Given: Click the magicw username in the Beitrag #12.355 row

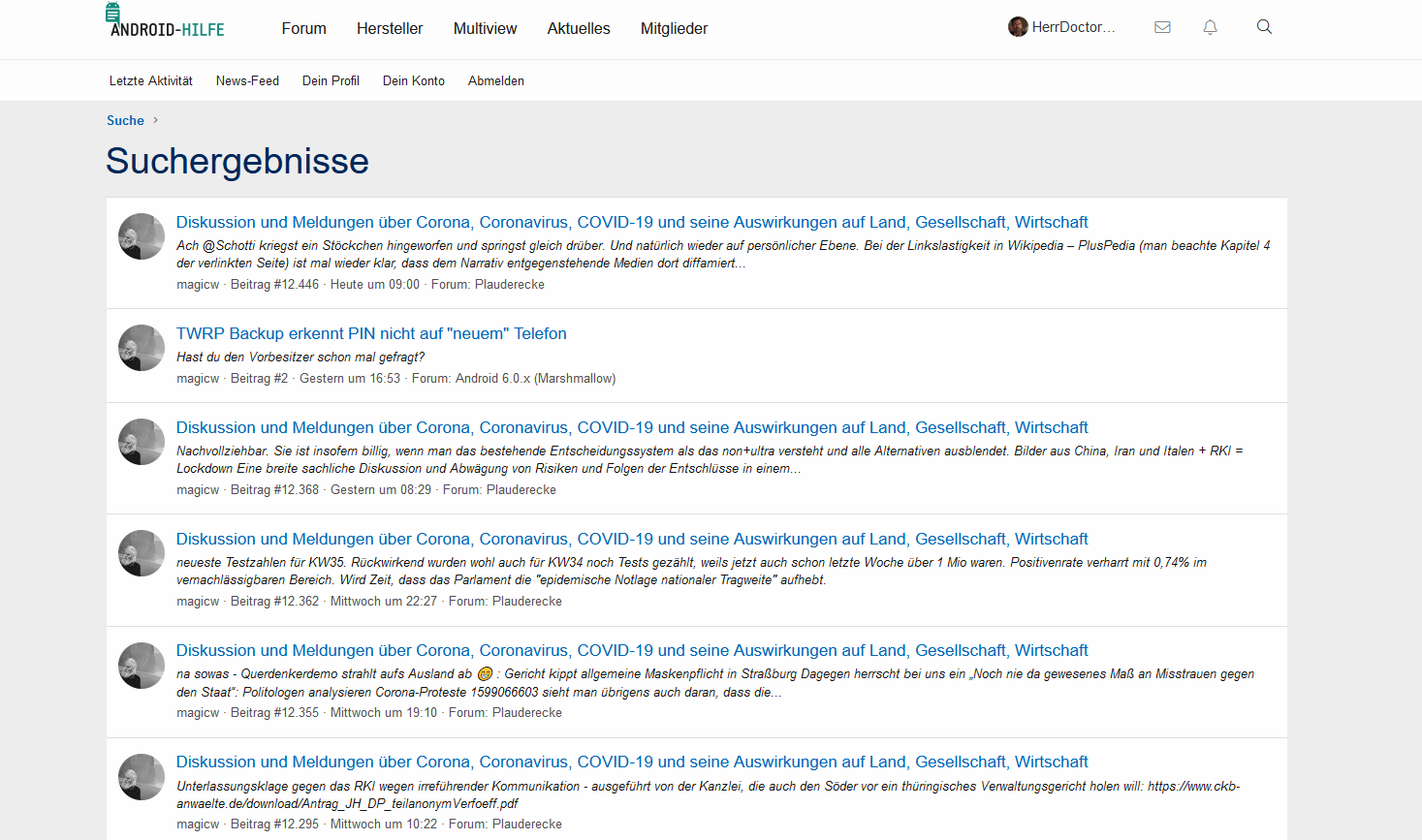Looking at the screenshot, I should 198,713.
